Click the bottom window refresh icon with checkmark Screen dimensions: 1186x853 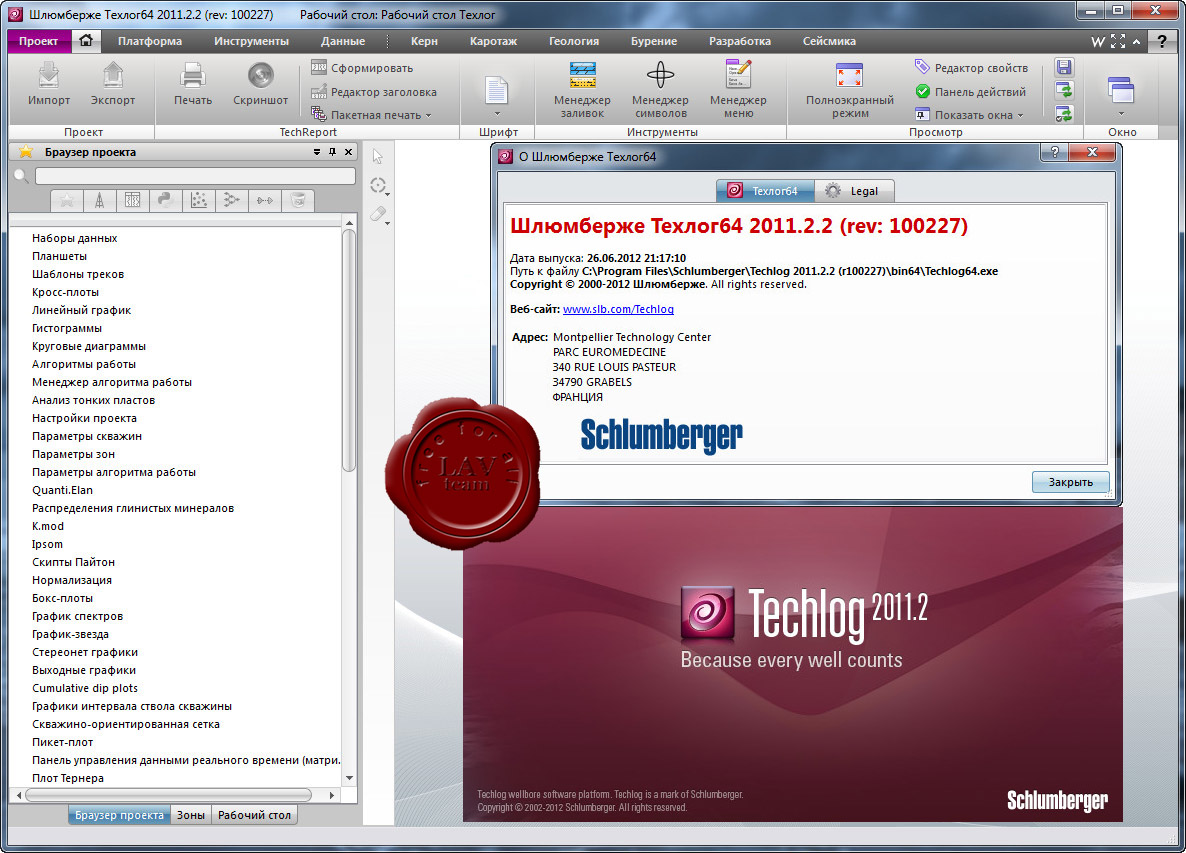click(x=1064, y=114)
